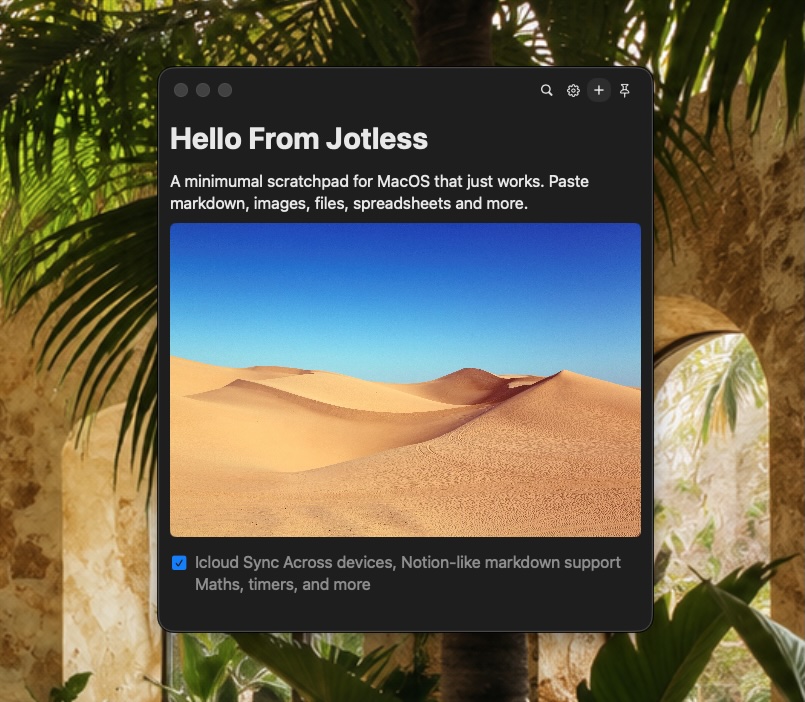This screenshot has height=702, width=805.
Task: Click the 'Icloud Sync Across devices' line
Action: point(408,562)
